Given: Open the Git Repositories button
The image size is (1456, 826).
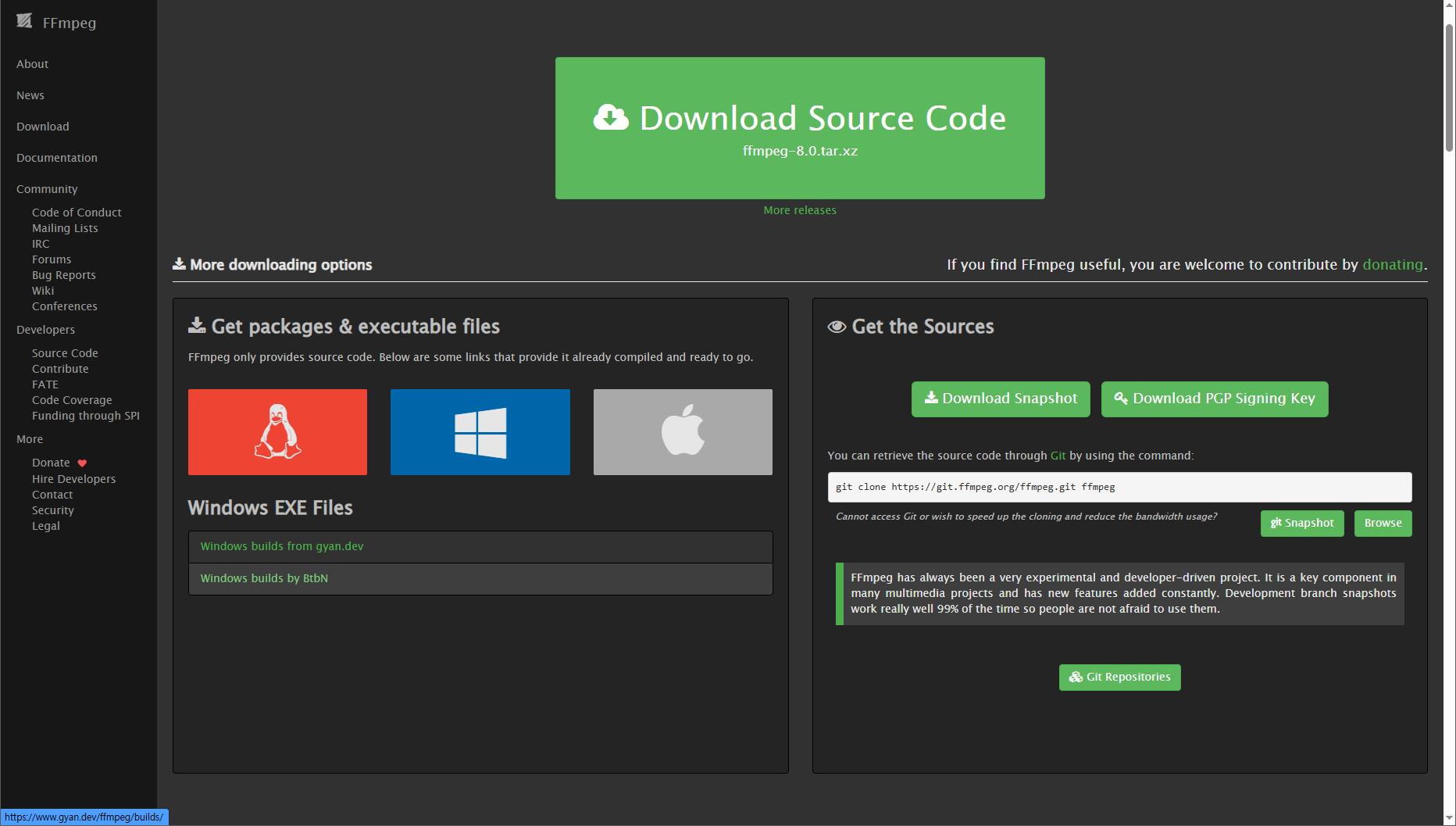Looking at the screenshot, I should pos(1119,677).
